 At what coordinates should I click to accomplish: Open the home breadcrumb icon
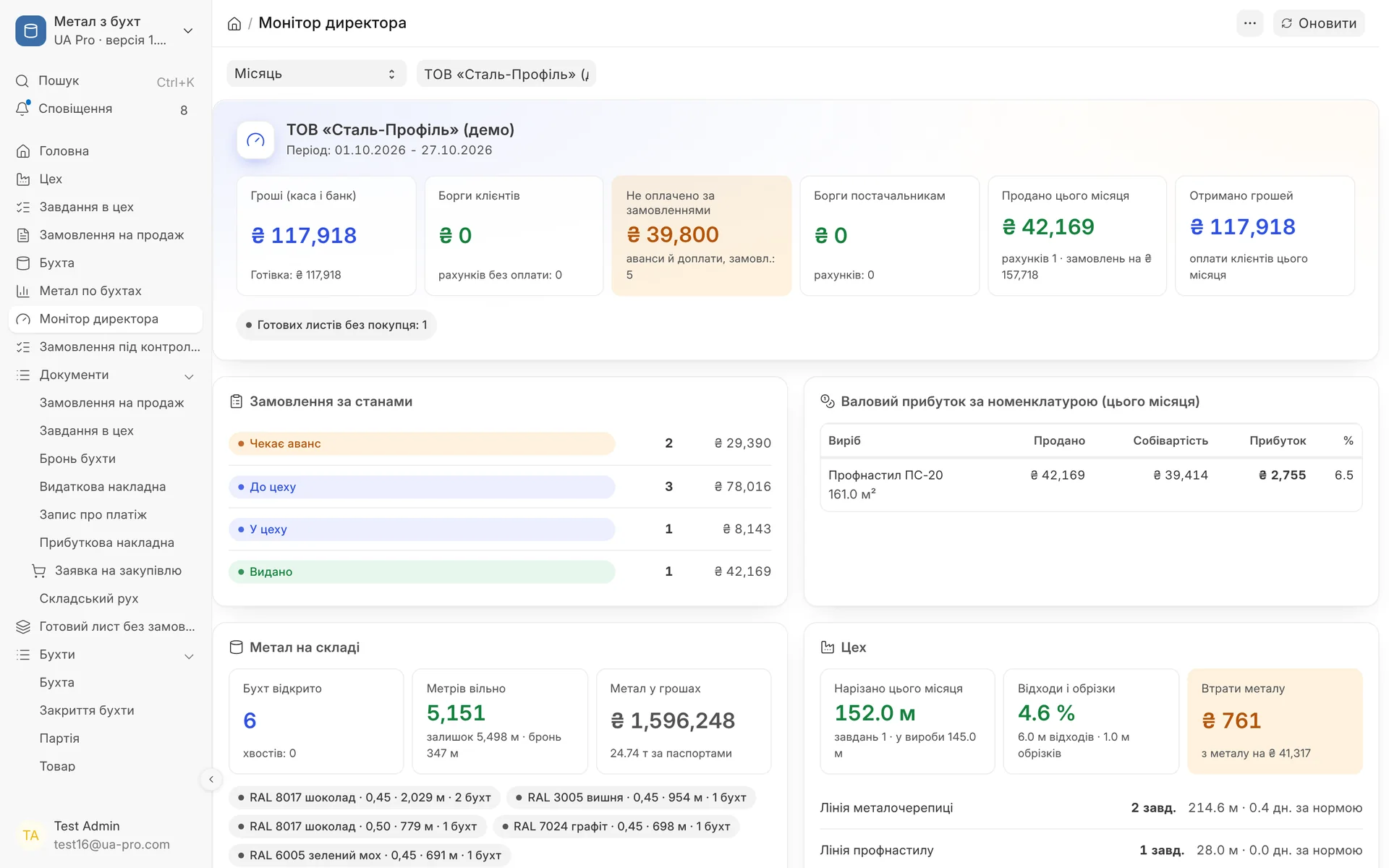coord(234,24)
